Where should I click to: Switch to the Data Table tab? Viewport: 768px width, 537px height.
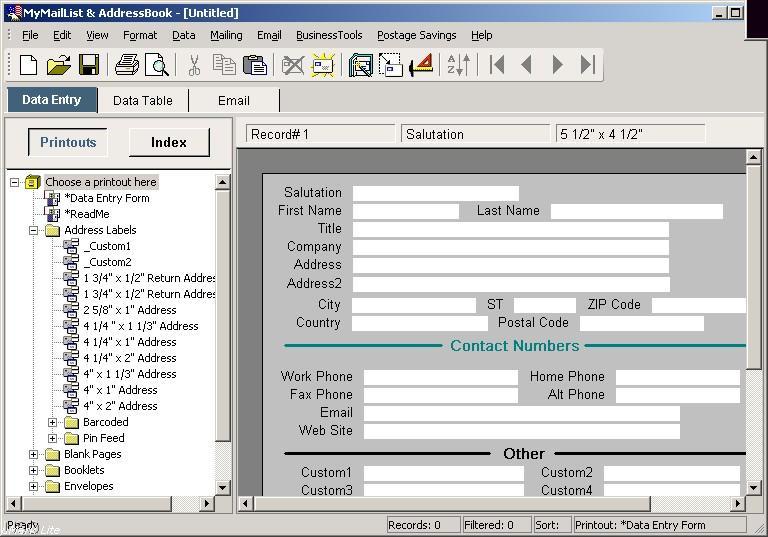pyautogui.click(x=143, y=100)
